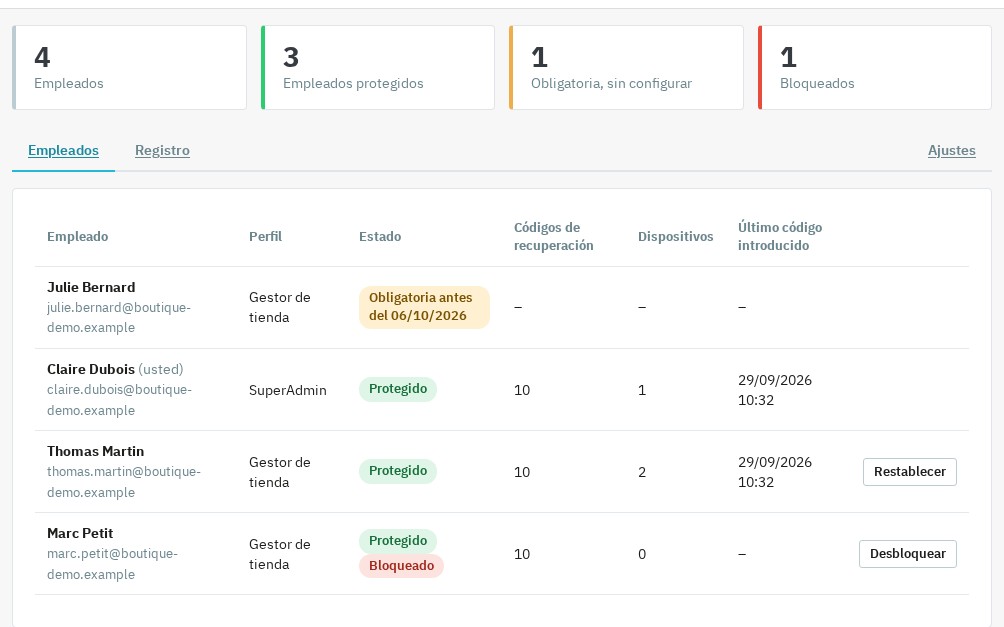The height and width of the screenshot is (627, 1004).
Task: Select the '3 Empleados protegidos' card
Action: pos(378,67)
